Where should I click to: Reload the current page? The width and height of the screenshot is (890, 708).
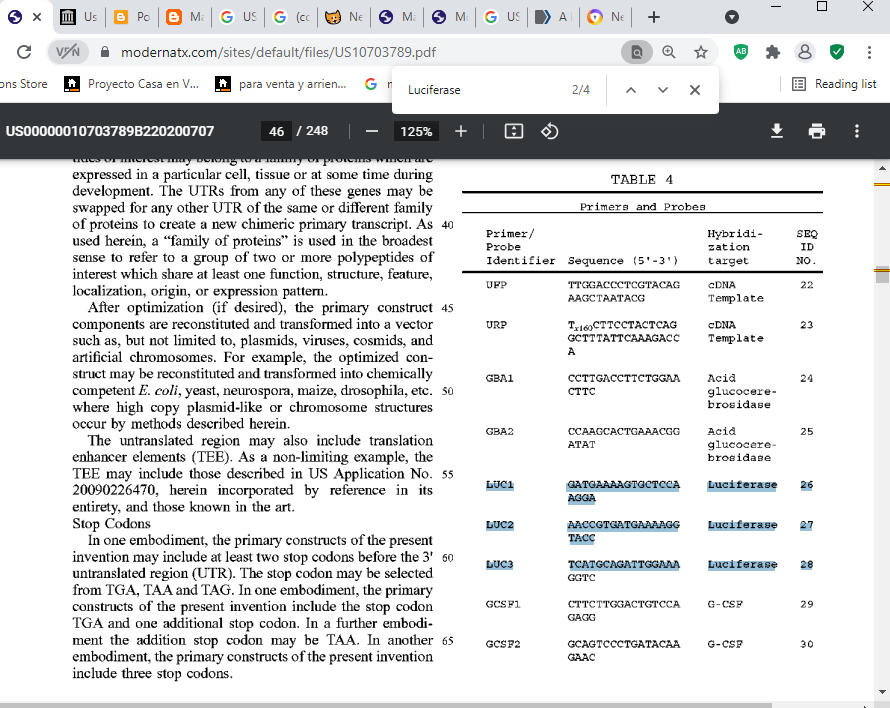pos(23,52)
